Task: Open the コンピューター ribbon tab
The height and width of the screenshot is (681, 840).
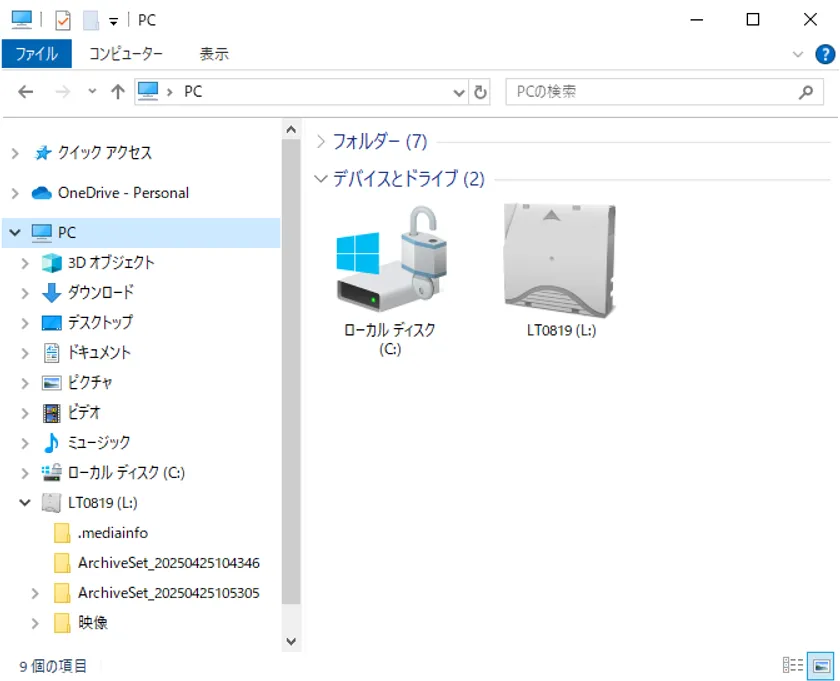Action: (126, 54)
